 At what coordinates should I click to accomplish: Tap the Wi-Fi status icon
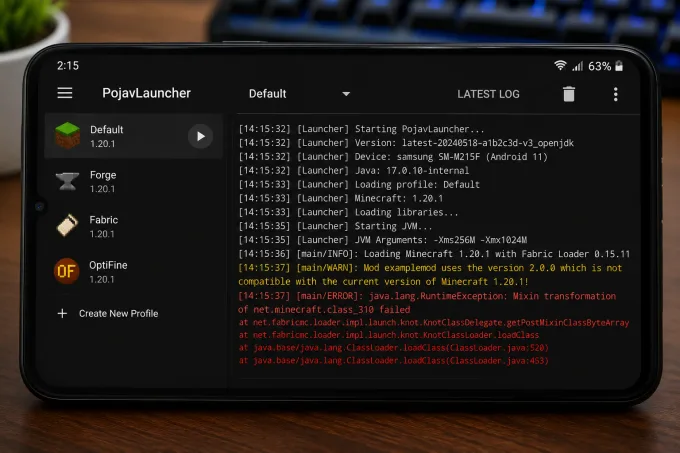coord(560,65)
